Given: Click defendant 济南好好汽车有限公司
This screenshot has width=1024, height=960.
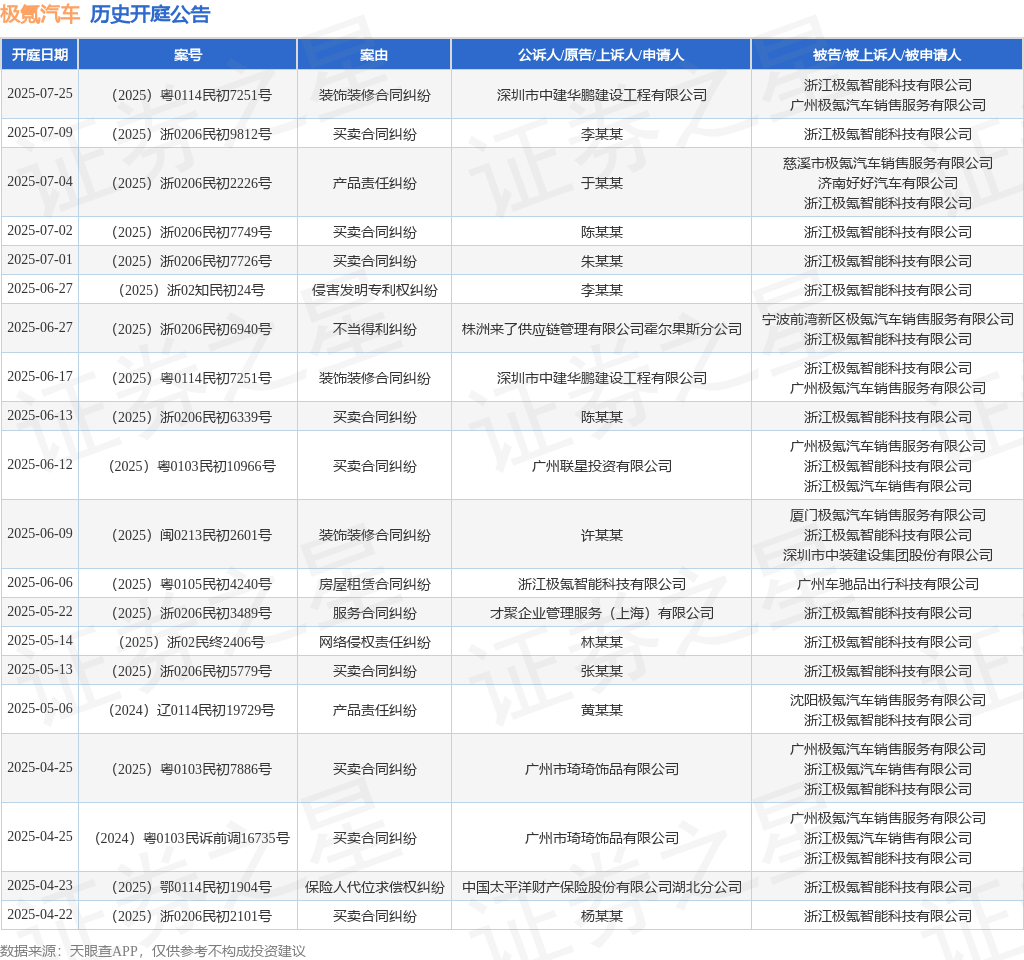Looking at the screenshot, I should click(x=888, y=183).
